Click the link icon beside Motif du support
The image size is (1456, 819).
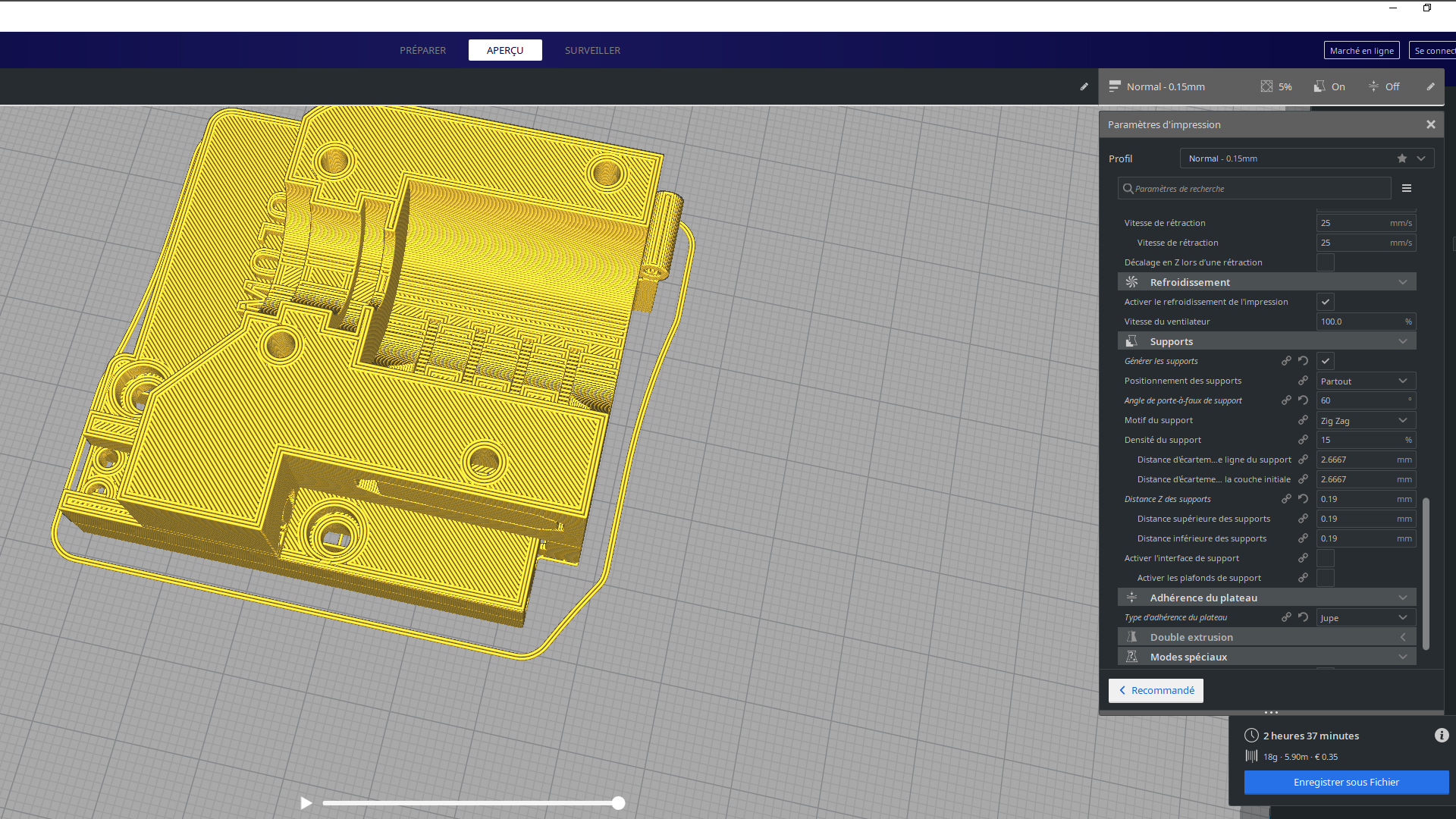1303,420
